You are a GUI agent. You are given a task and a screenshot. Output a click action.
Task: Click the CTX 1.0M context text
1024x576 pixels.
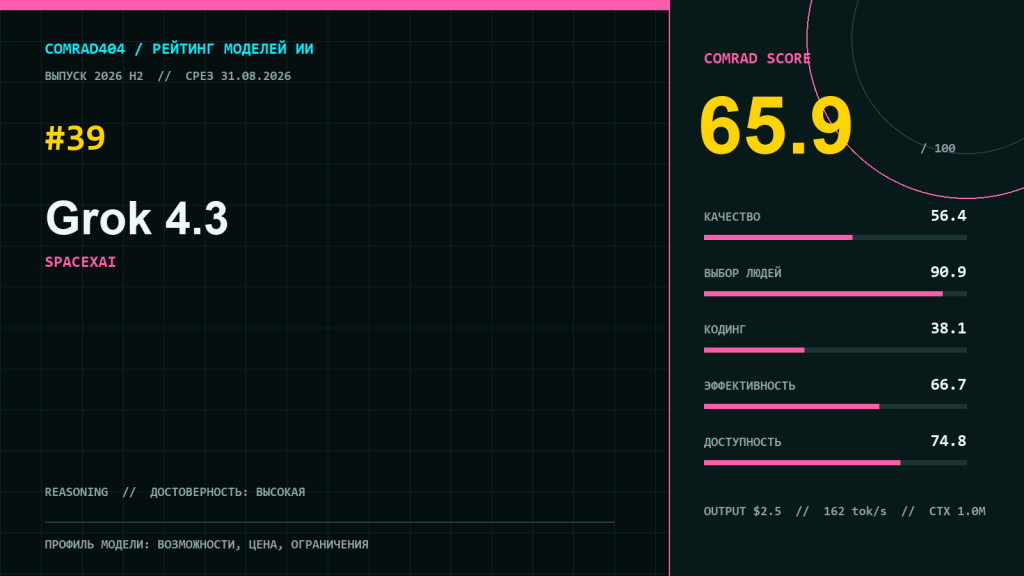click(x=957, y=511)
